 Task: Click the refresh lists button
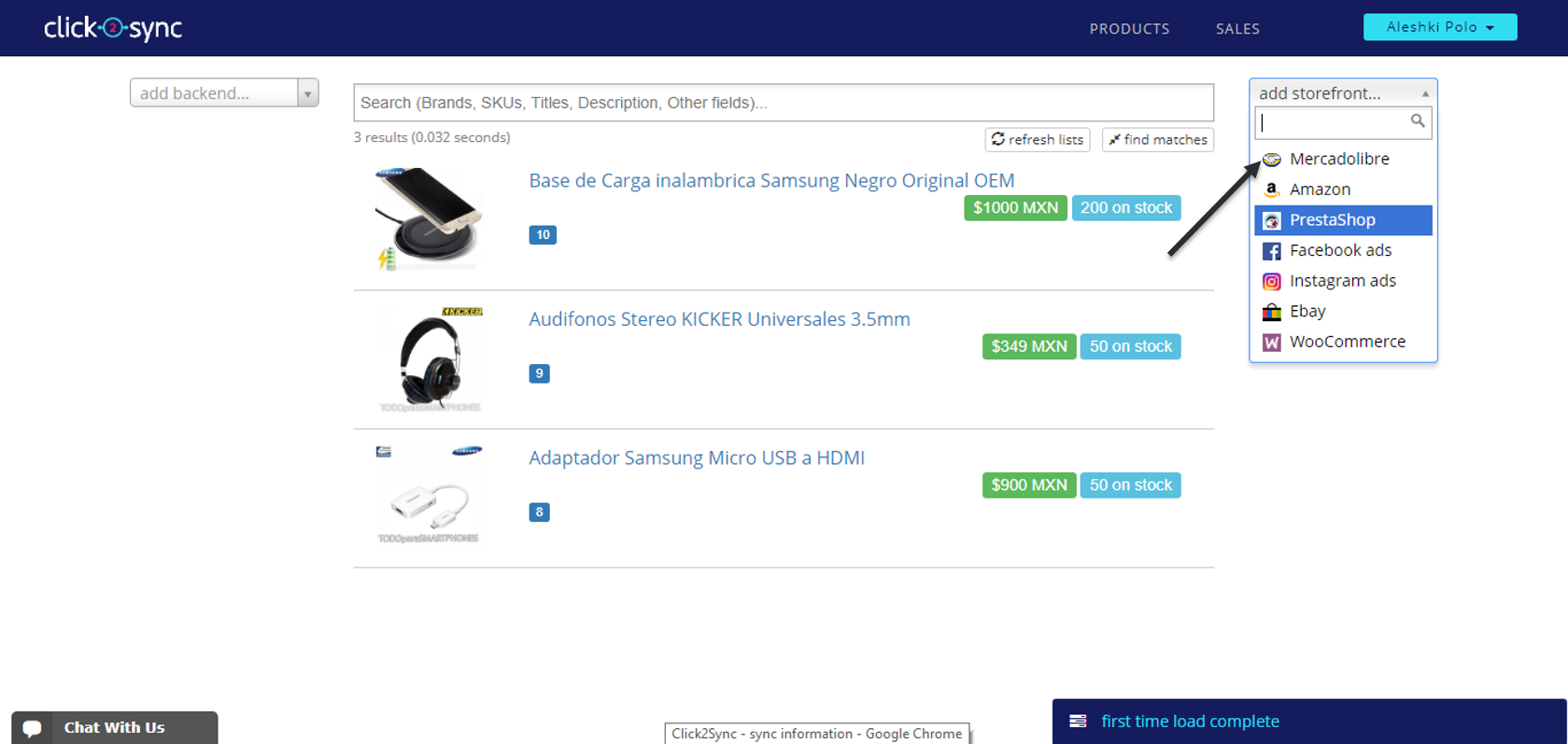click(1038, 139)
